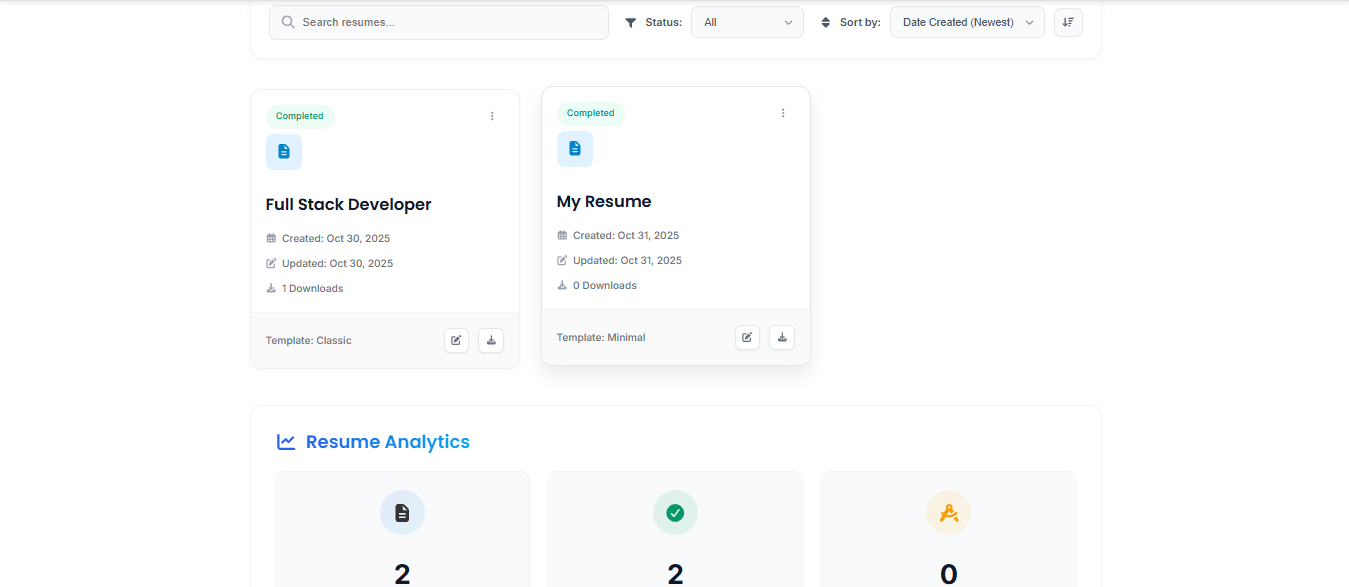Click the Completed badge on My Resume
The height and width of the screenshot is (587, 1349).
coord(591,113)
